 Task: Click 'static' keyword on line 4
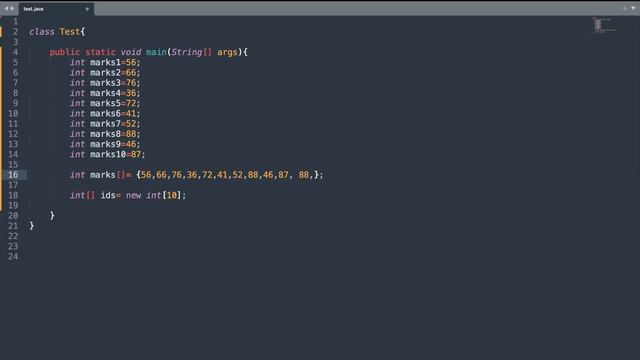click(100, 52)
